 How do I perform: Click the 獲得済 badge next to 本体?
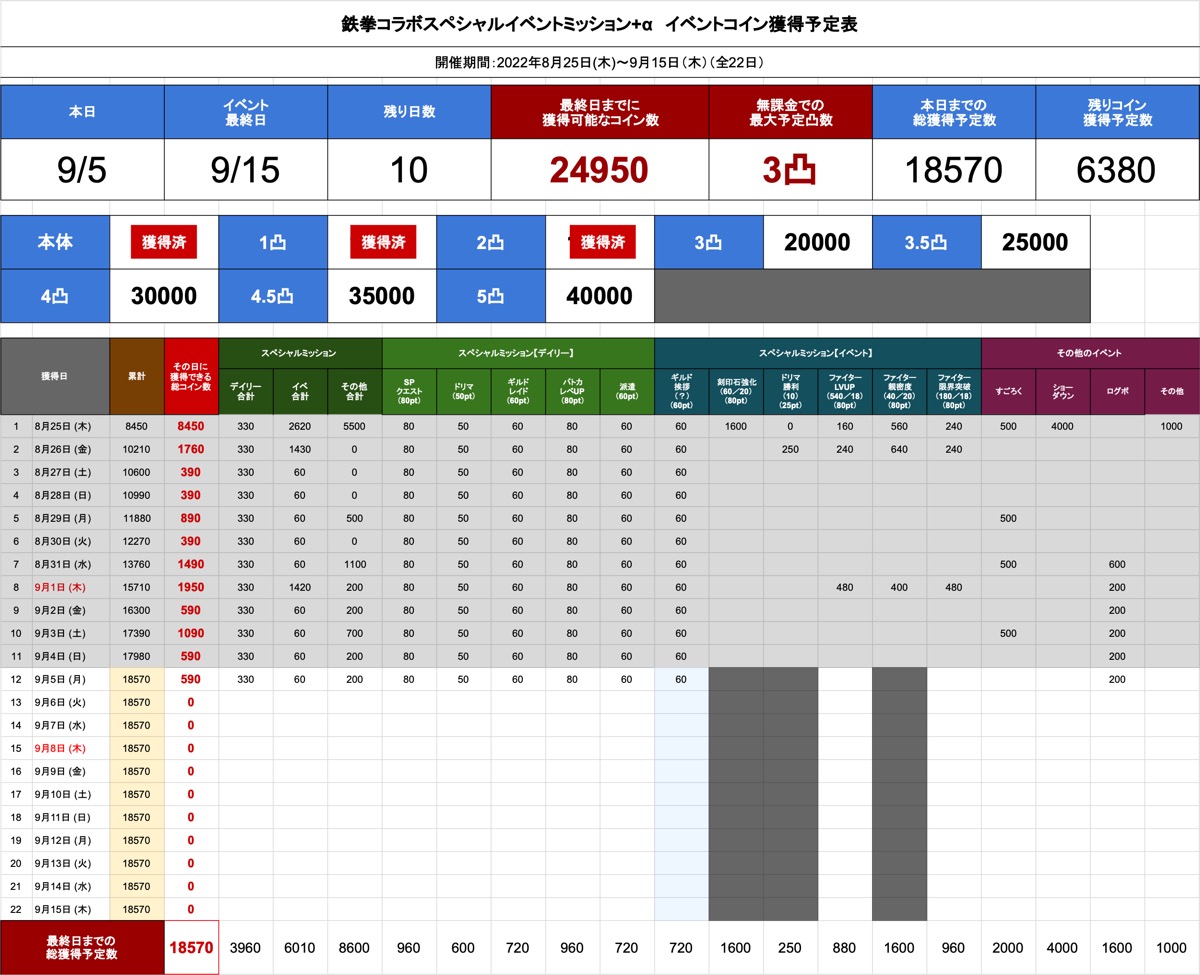click(164, 242)
